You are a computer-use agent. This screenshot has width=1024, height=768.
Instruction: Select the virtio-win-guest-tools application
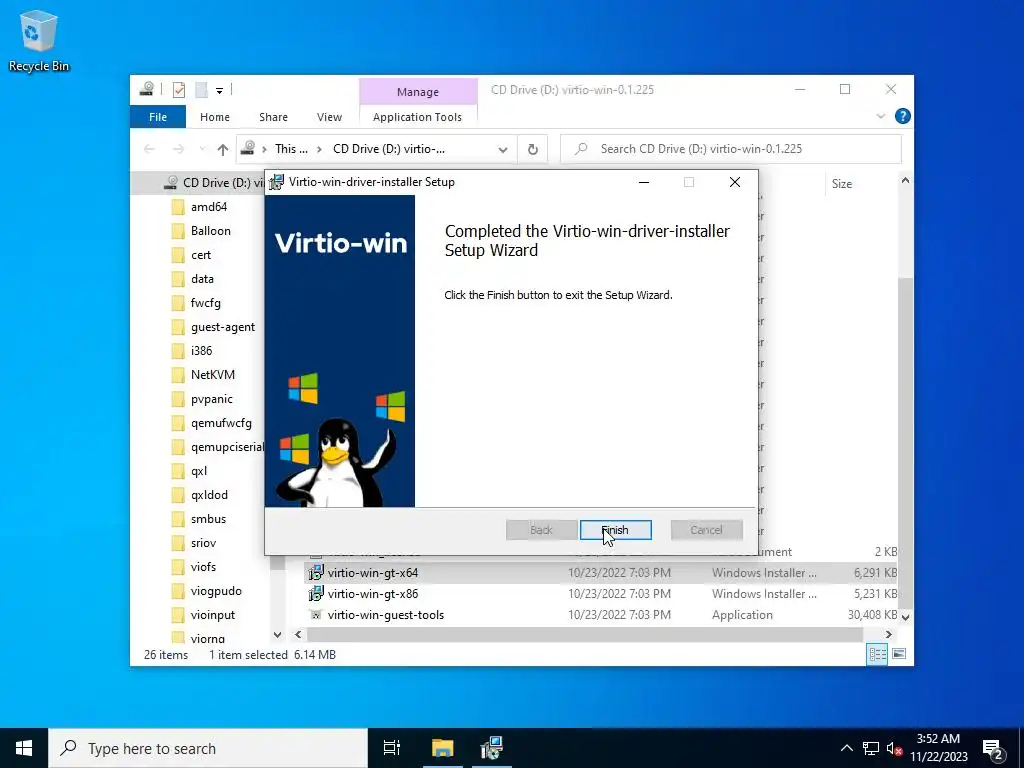[385, 615]
